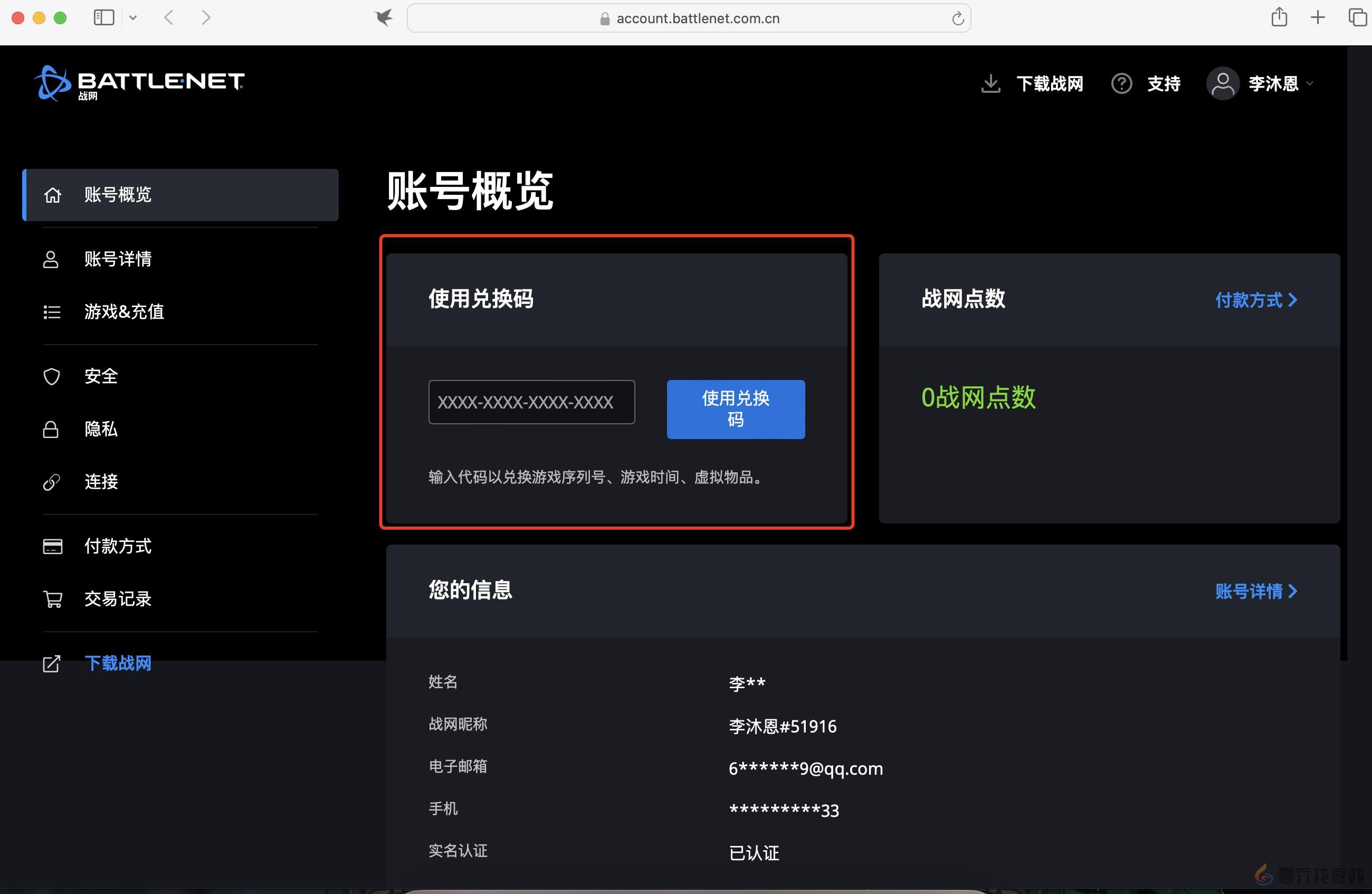The width and height of the screenshot is (1372, 894).
Task: Expand the 李沐恩 account menu chevron
Action: tap(1310, 83)
